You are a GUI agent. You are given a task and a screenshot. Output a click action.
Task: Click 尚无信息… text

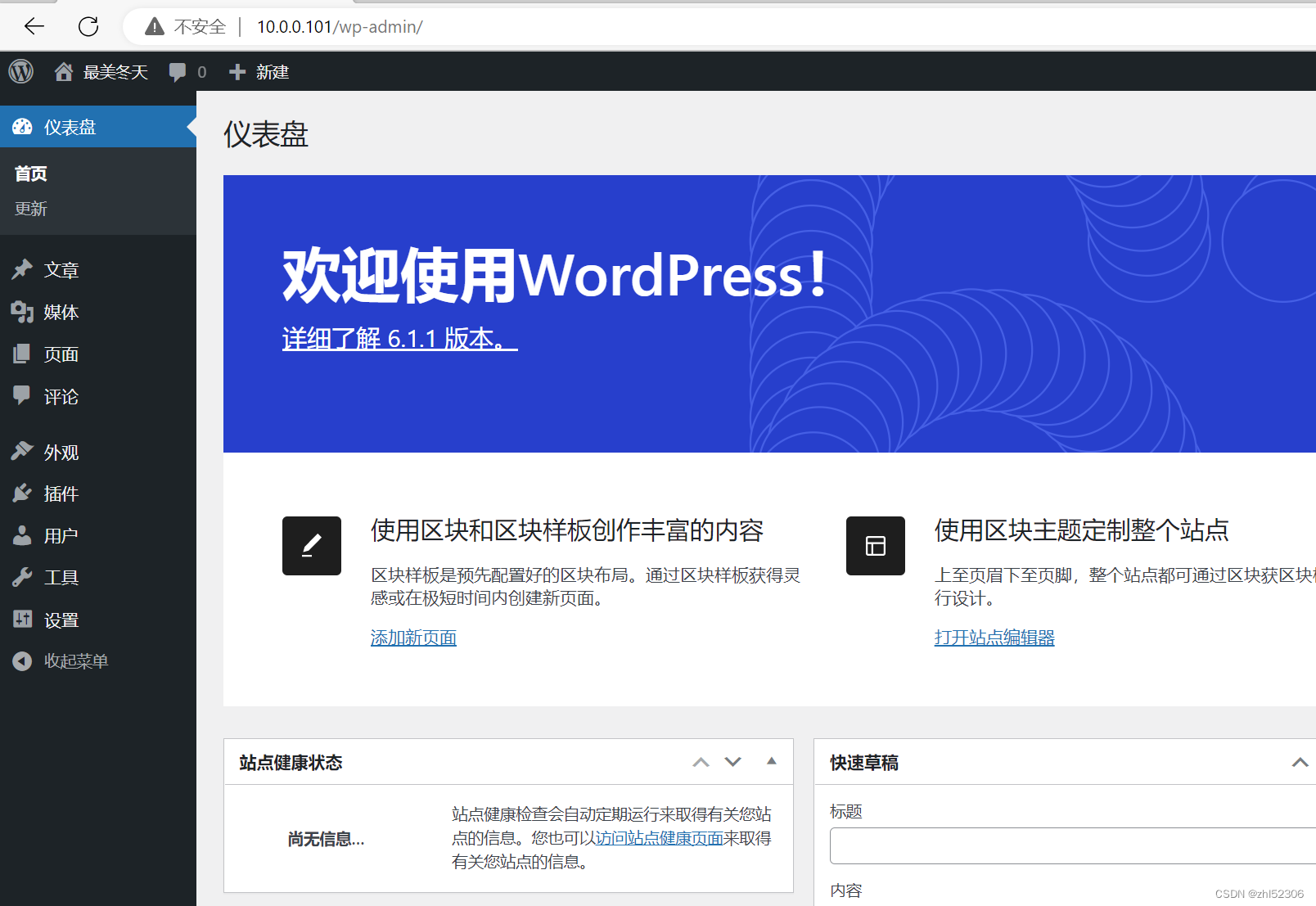coord(326,839)
